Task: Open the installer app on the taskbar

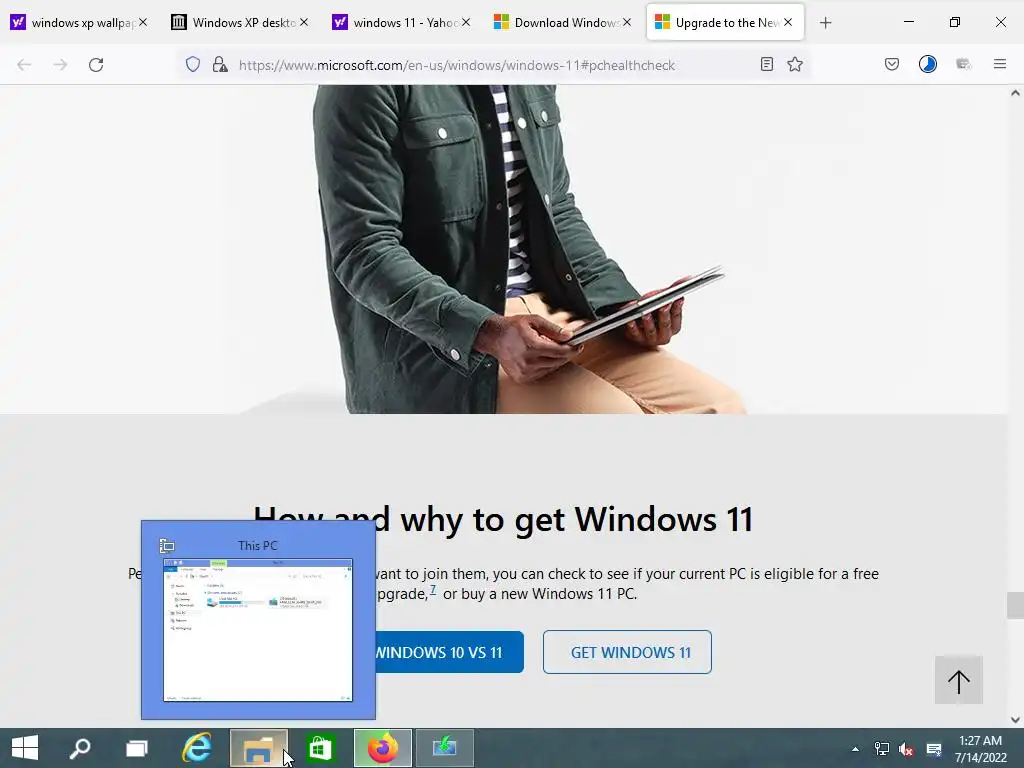Action: click(x=444, y=748)
